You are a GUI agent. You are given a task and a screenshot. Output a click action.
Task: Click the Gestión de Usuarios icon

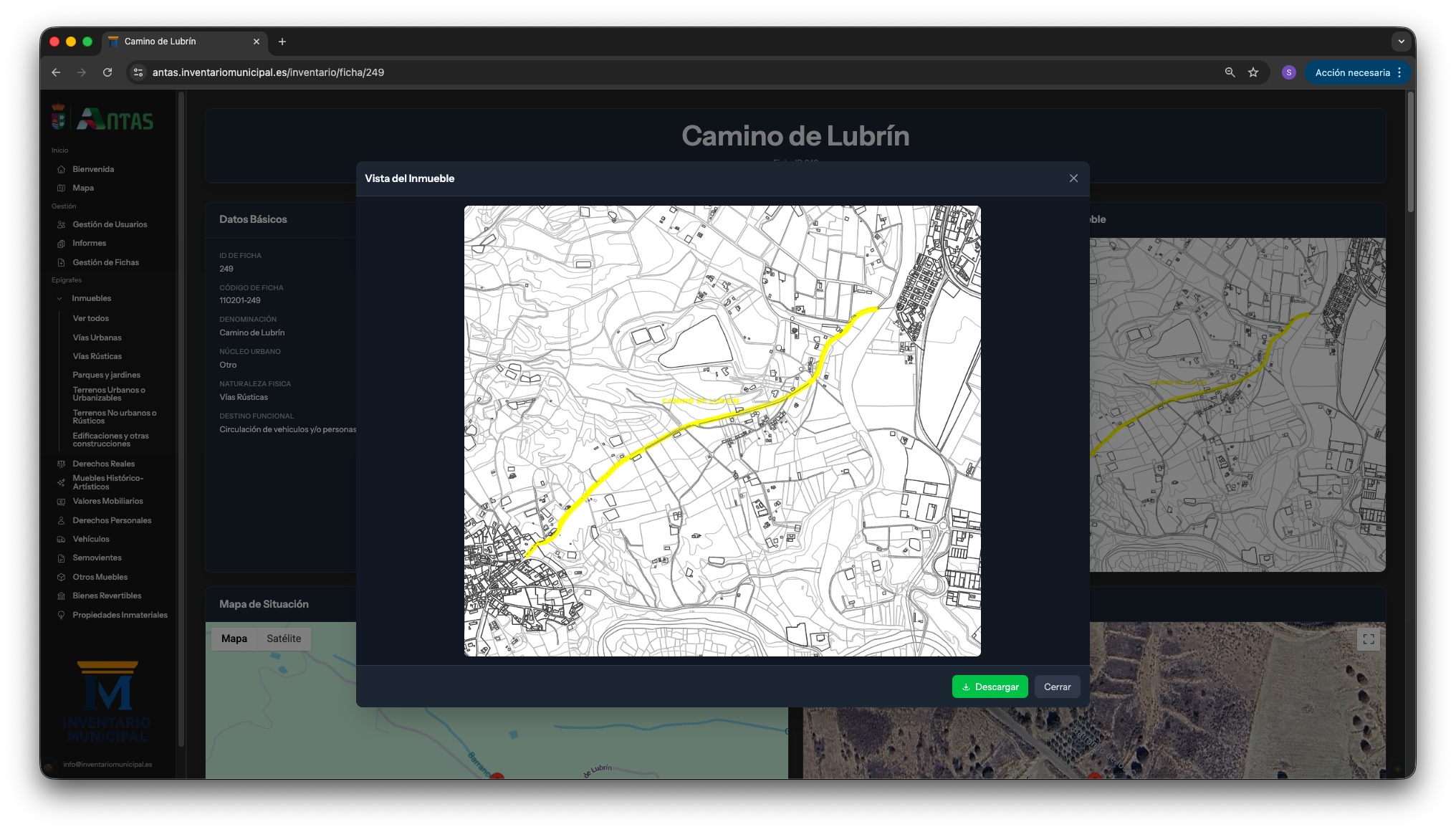[62, 224]
